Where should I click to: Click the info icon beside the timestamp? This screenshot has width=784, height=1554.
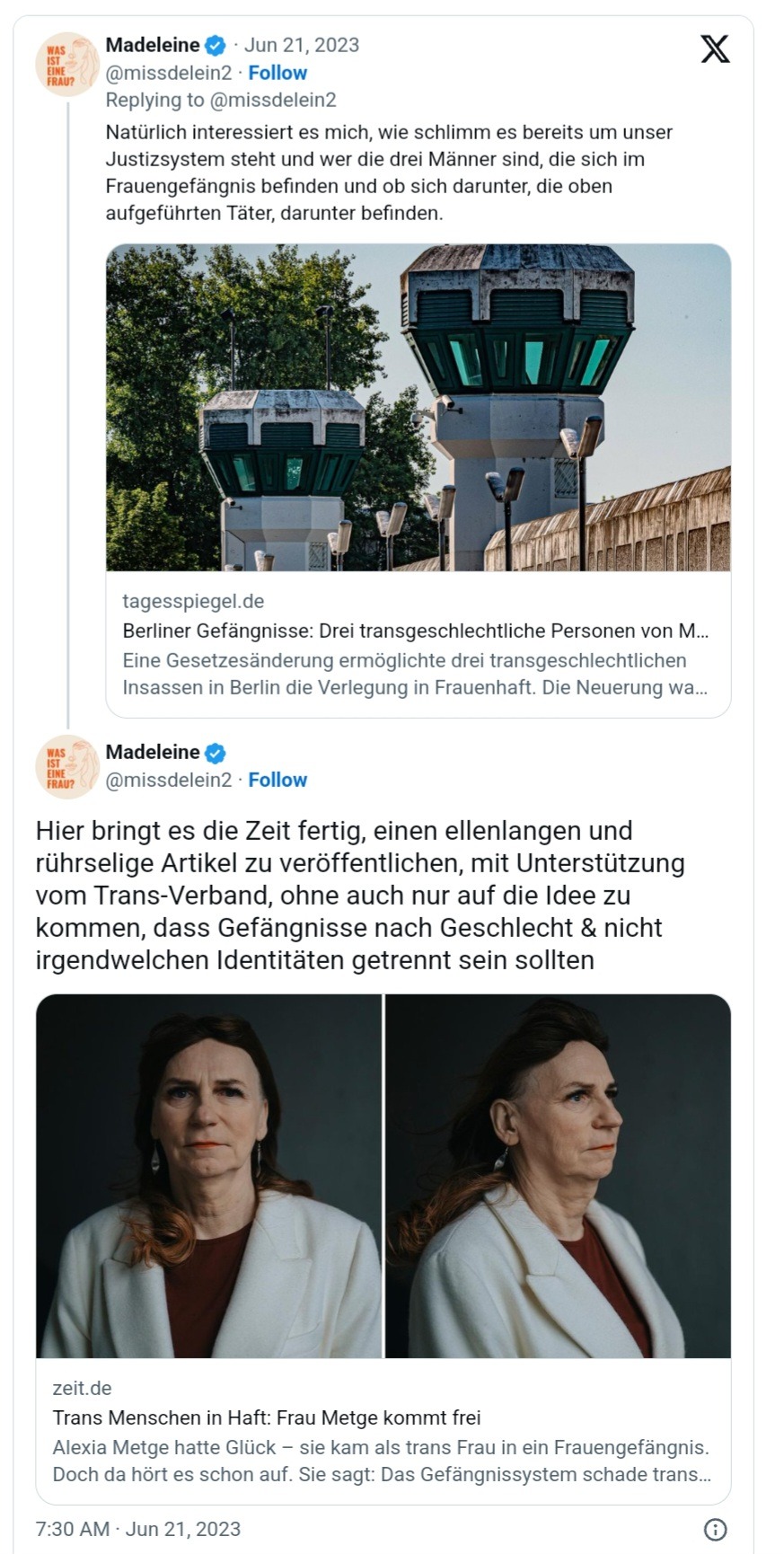pyautogui.click(x=715, y=1530)
